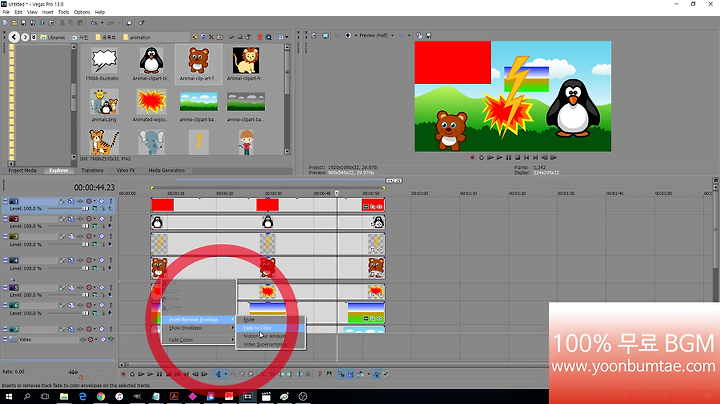Mute video track 1
The width and height of the screenshot is (720, 404).
pyautogui.click(x=102, y=201)
